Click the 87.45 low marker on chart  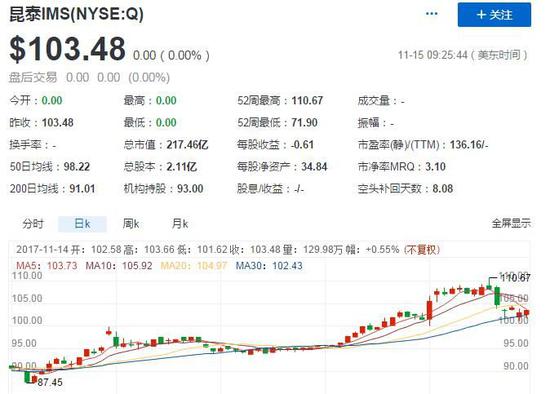50,382
